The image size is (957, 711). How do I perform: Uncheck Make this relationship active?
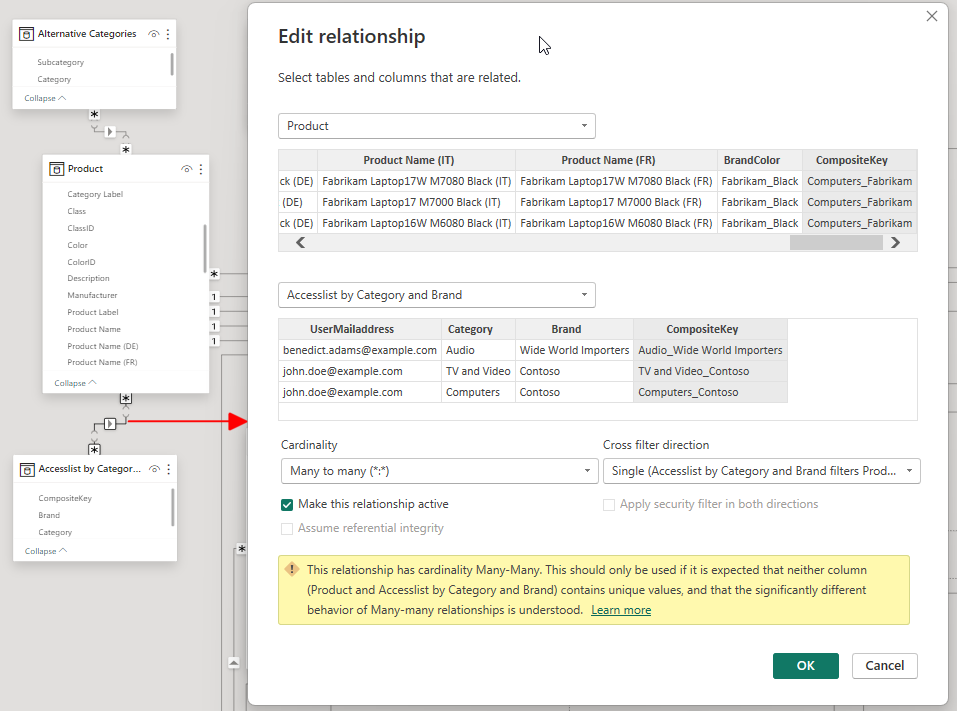click(288, 505)
